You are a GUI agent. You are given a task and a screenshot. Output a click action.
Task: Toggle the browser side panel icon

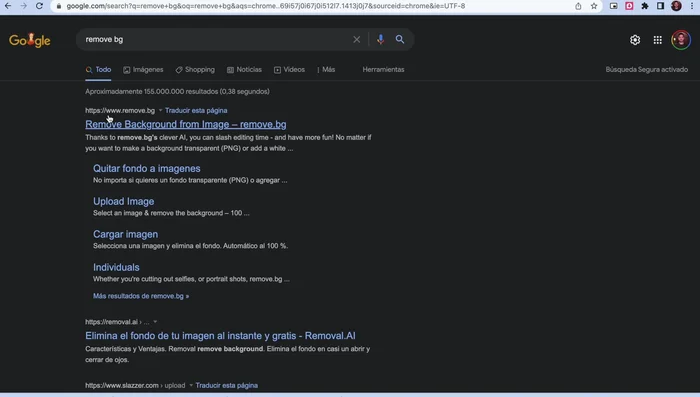pyautogui.click(x=660, y=6)
